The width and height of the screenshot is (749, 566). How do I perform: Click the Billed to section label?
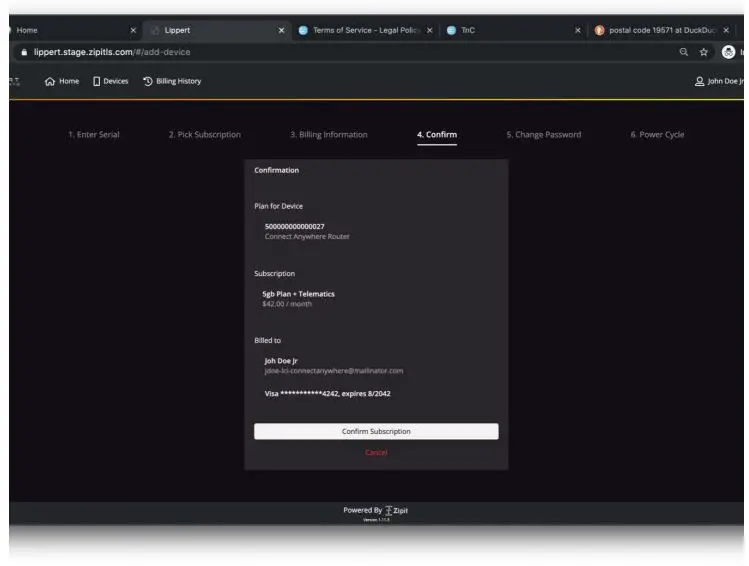[x=268, y=341]
